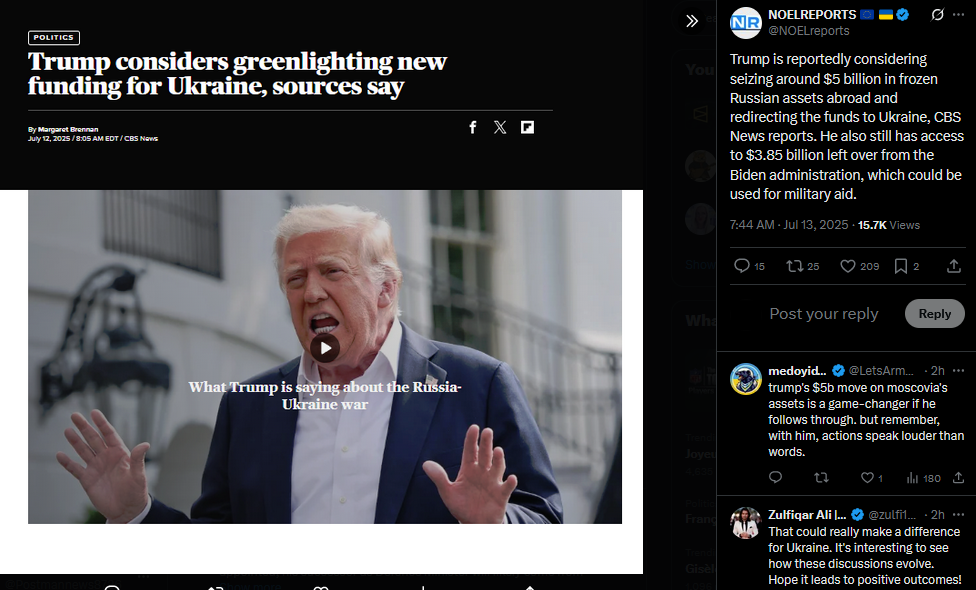Click the 15.7K Views count

(x=888, y=225)
